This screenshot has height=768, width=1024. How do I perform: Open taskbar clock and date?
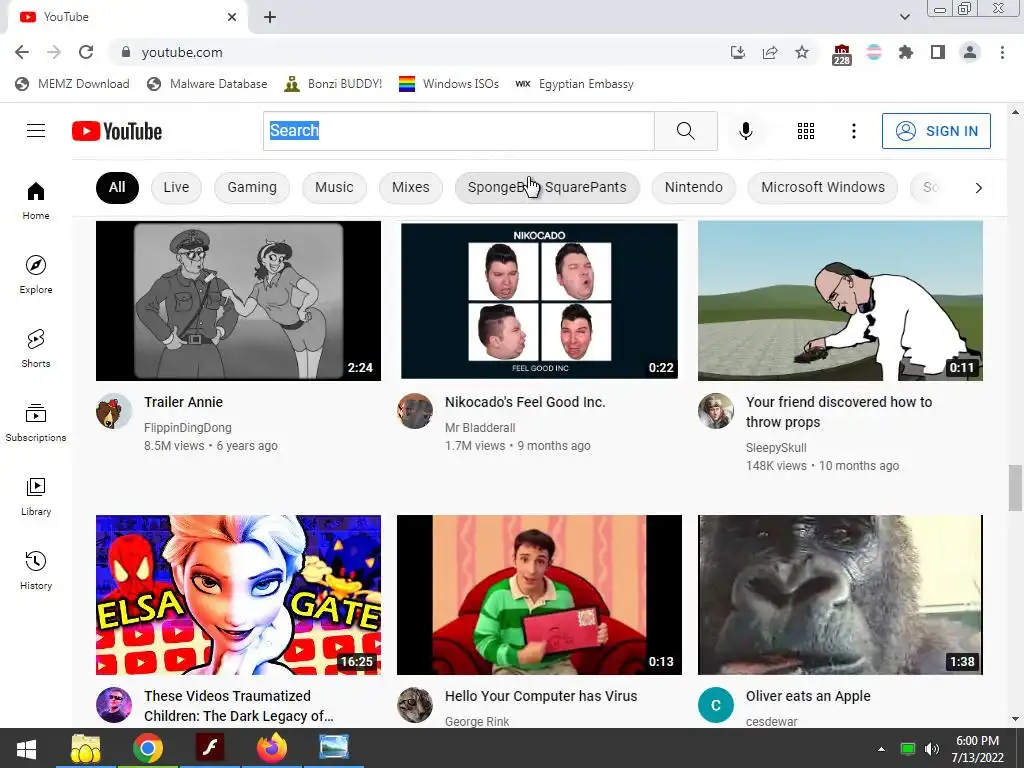coord(978,749)
